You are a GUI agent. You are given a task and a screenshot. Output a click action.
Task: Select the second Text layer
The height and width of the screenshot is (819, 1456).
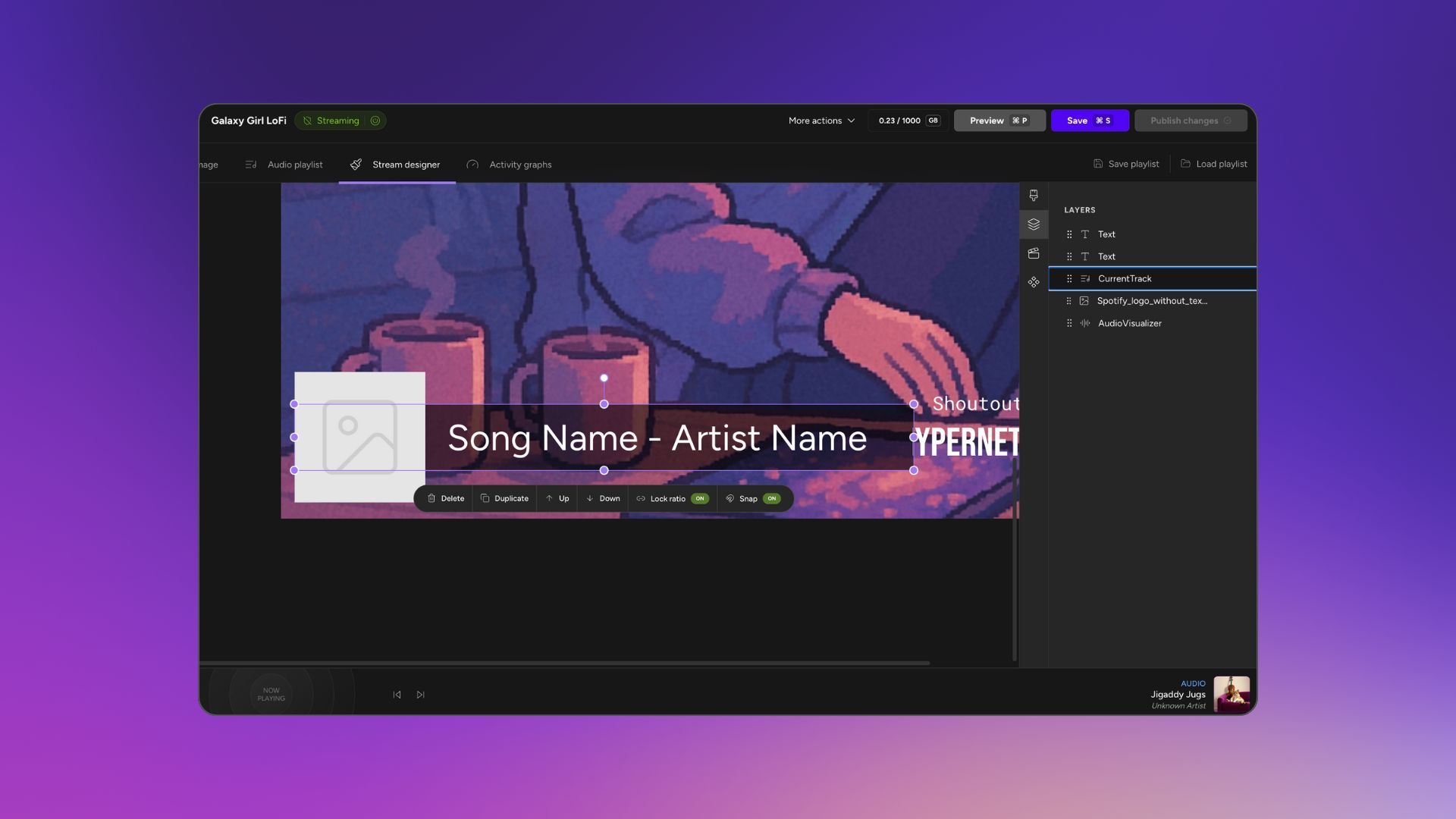(x=1153, y=256)
